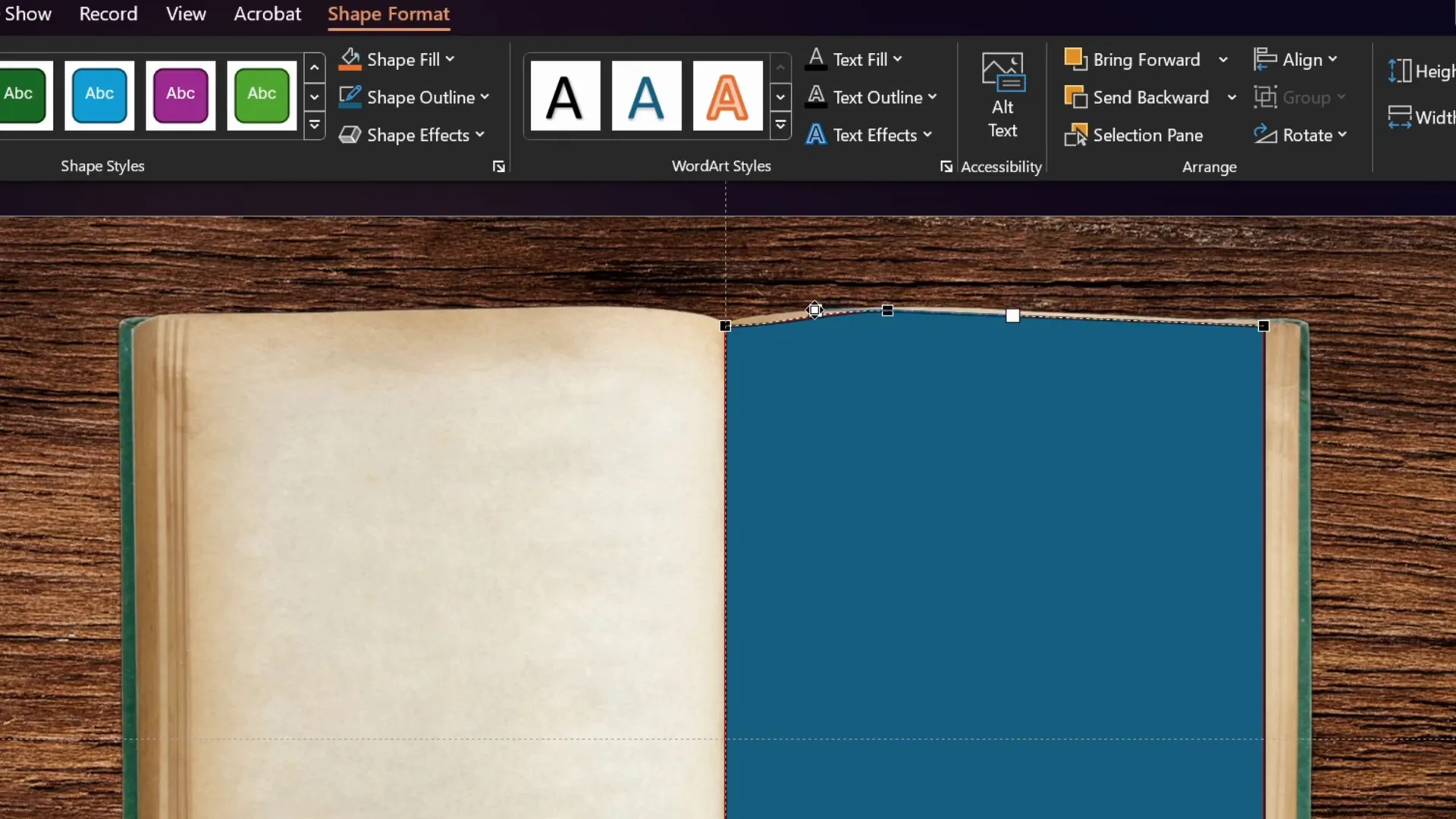Screen dimensions: 1456x819
Task: Click the Height field icon
Action: click(x=1400, y=71)
